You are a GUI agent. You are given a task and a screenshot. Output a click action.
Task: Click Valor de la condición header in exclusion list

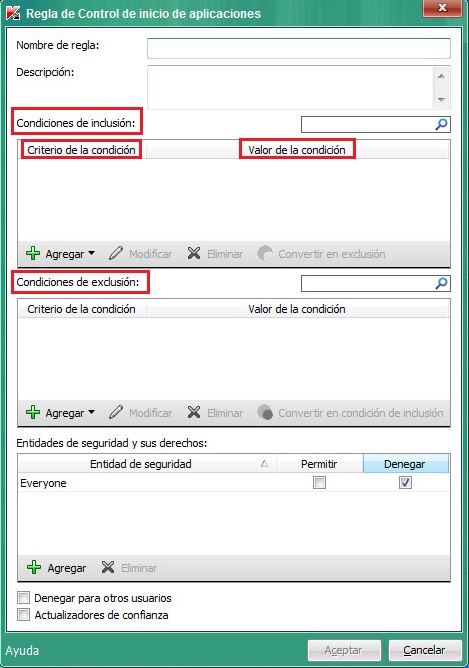coord(297,309)
